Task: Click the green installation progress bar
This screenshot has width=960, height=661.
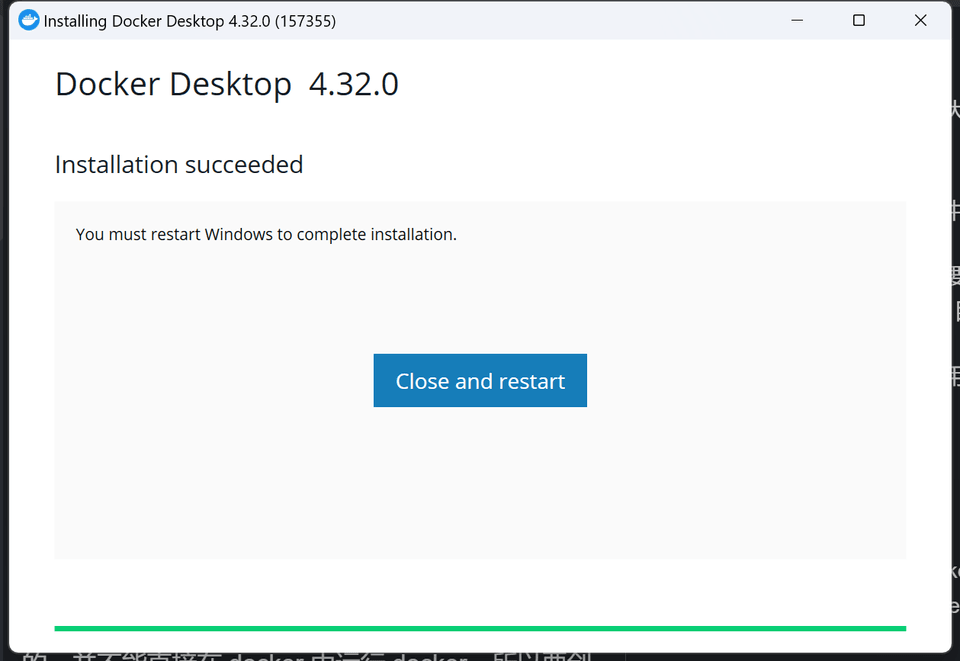Action: tap(480, 628)
